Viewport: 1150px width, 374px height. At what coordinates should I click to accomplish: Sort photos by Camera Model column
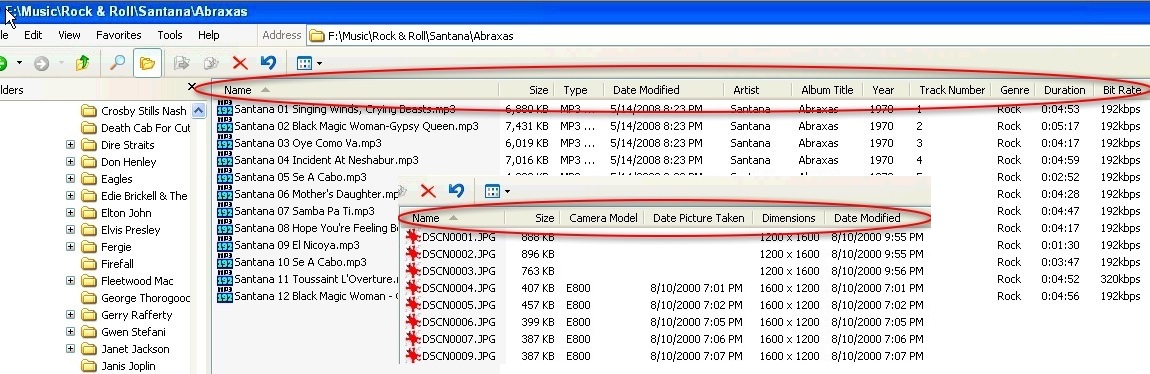pyautogui.click(x=603, y=218)
